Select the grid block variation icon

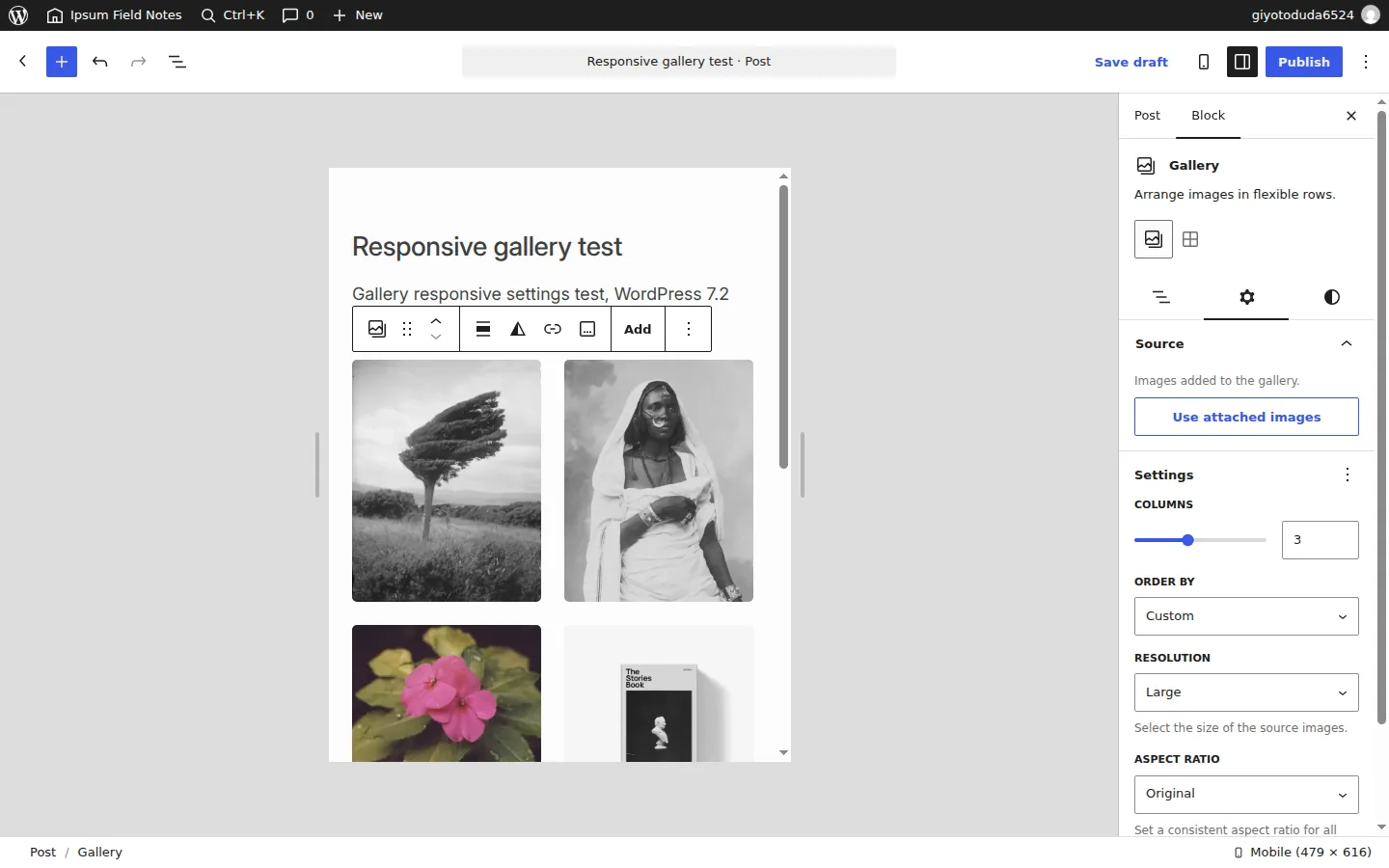click(x=1190, y=239)
